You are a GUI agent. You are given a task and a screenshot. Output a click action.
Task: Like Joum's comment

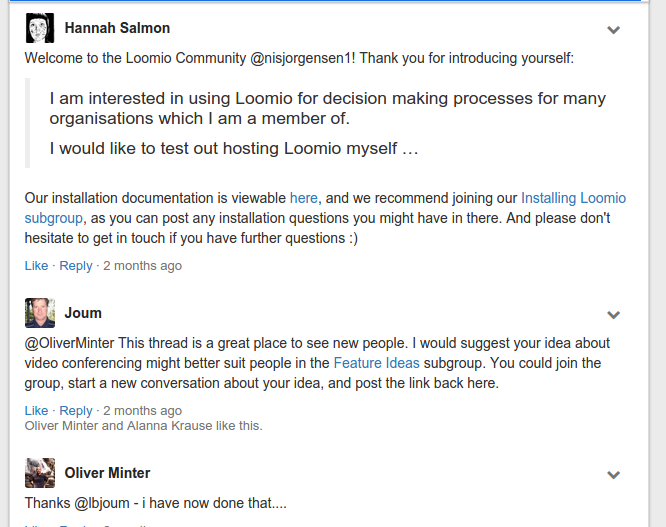pyautogui.click(x=36, y=411)
